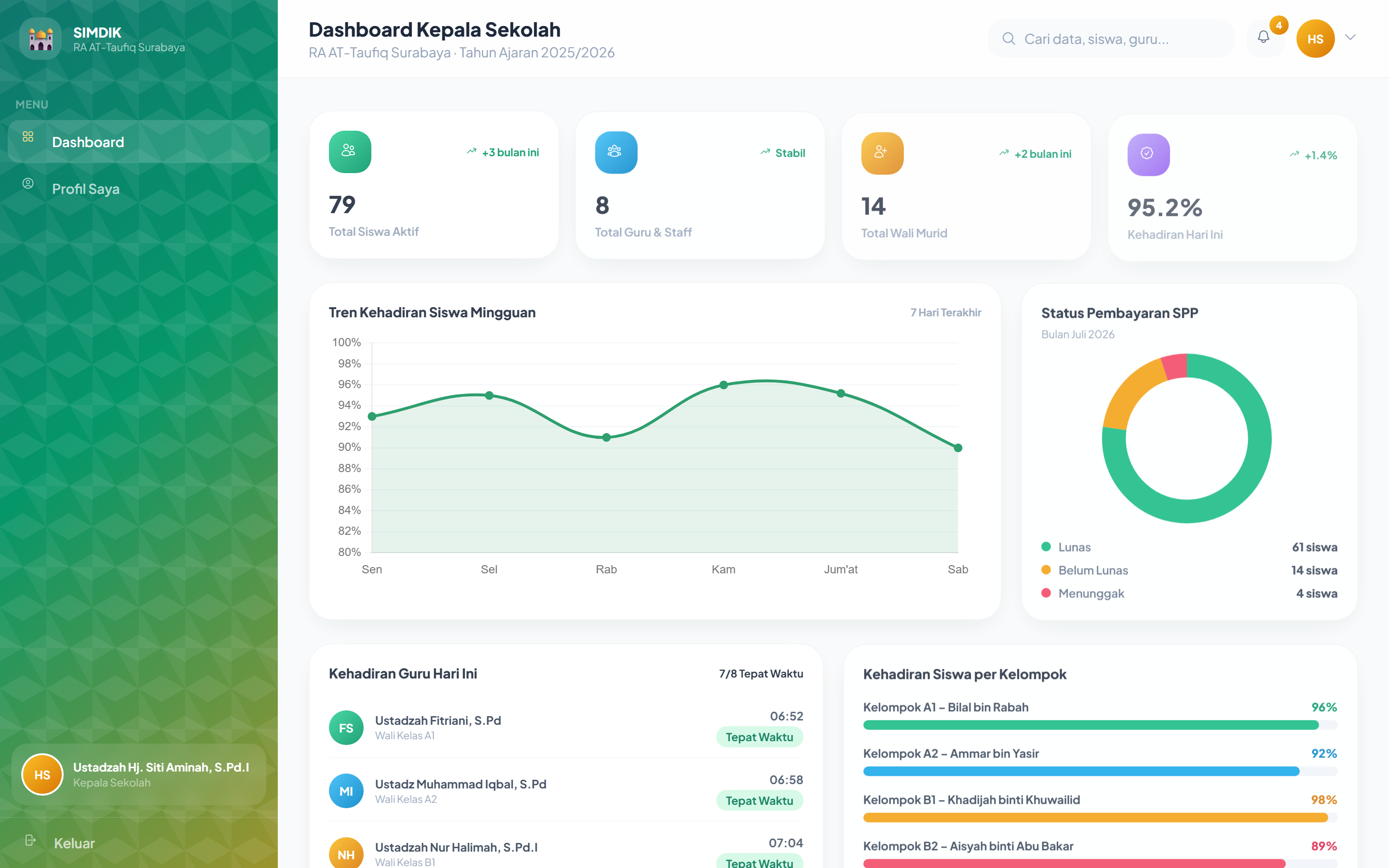The image size is (1389, 868).
Task: Click the Kelompok A1 – Bilal bin Rabah progress bar
Action: click(1100, 725)
